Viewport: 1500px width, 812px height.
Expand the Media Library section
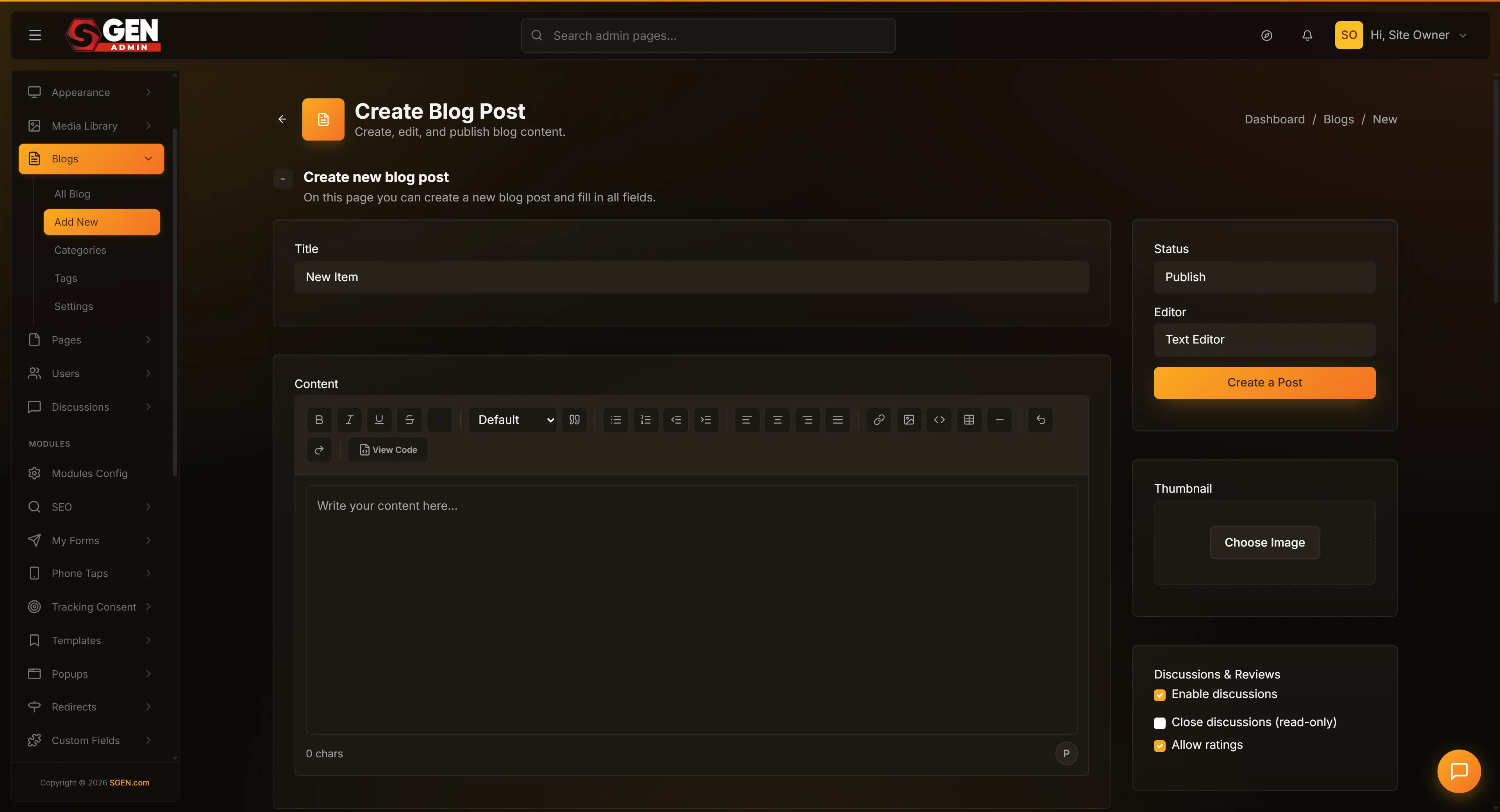coord(91,126)
